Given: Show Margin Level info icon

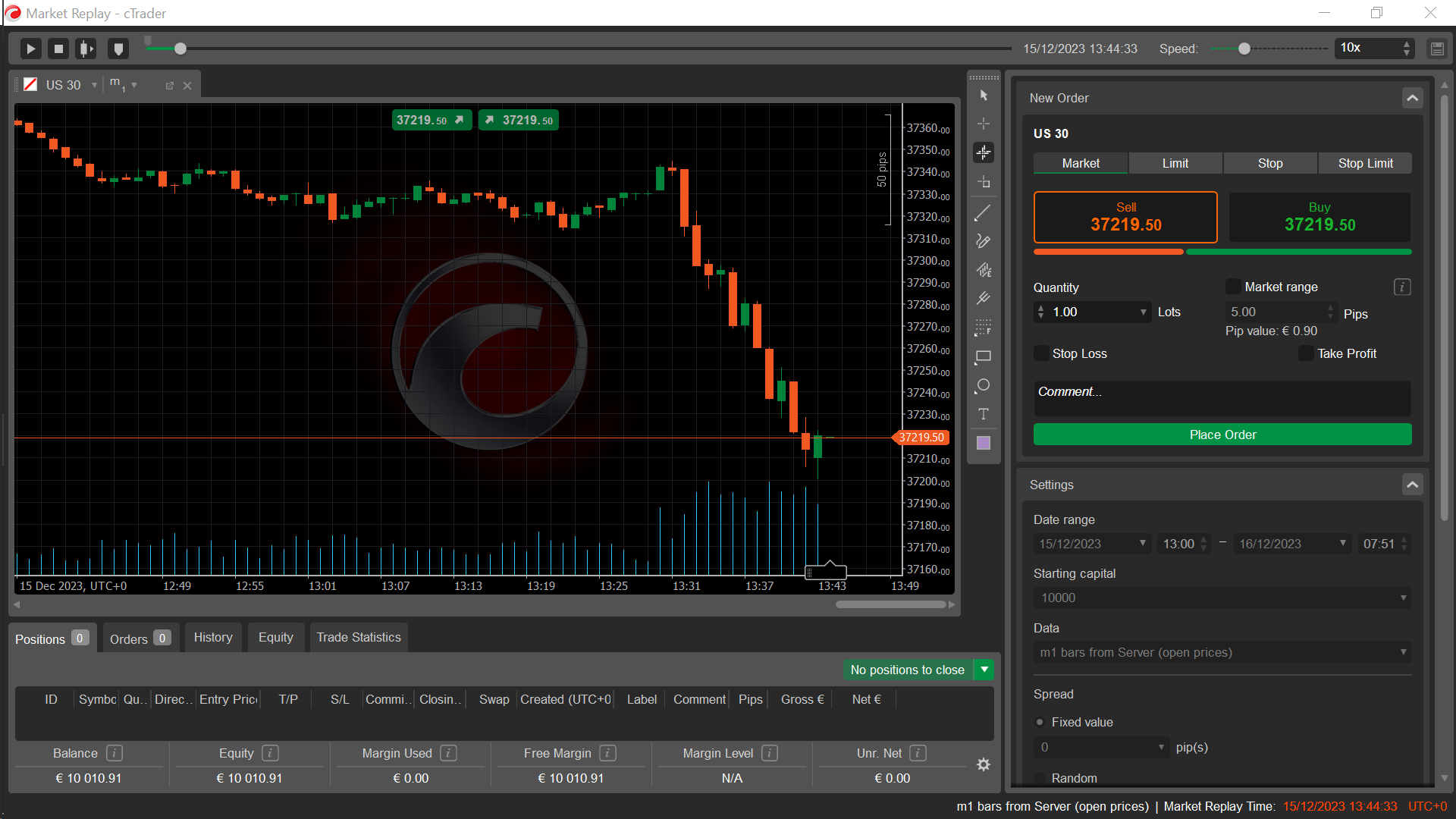Looking at the screenshot, I should coord(770,753).
